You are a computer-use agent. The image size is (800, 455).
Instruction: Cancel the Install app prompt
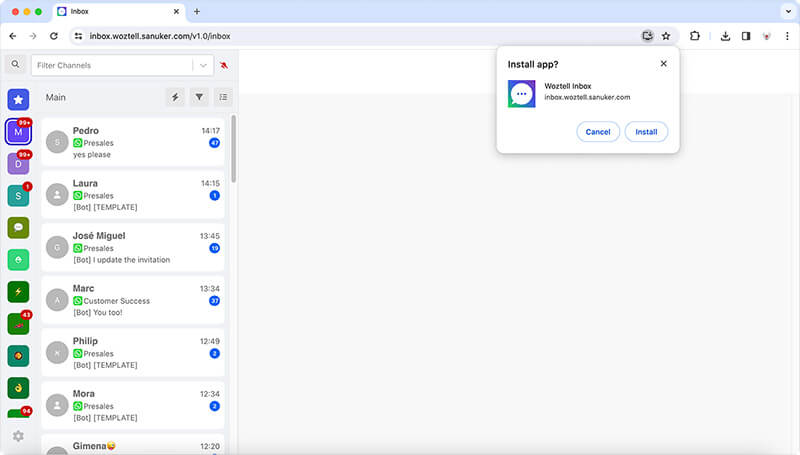coord(597,132)
